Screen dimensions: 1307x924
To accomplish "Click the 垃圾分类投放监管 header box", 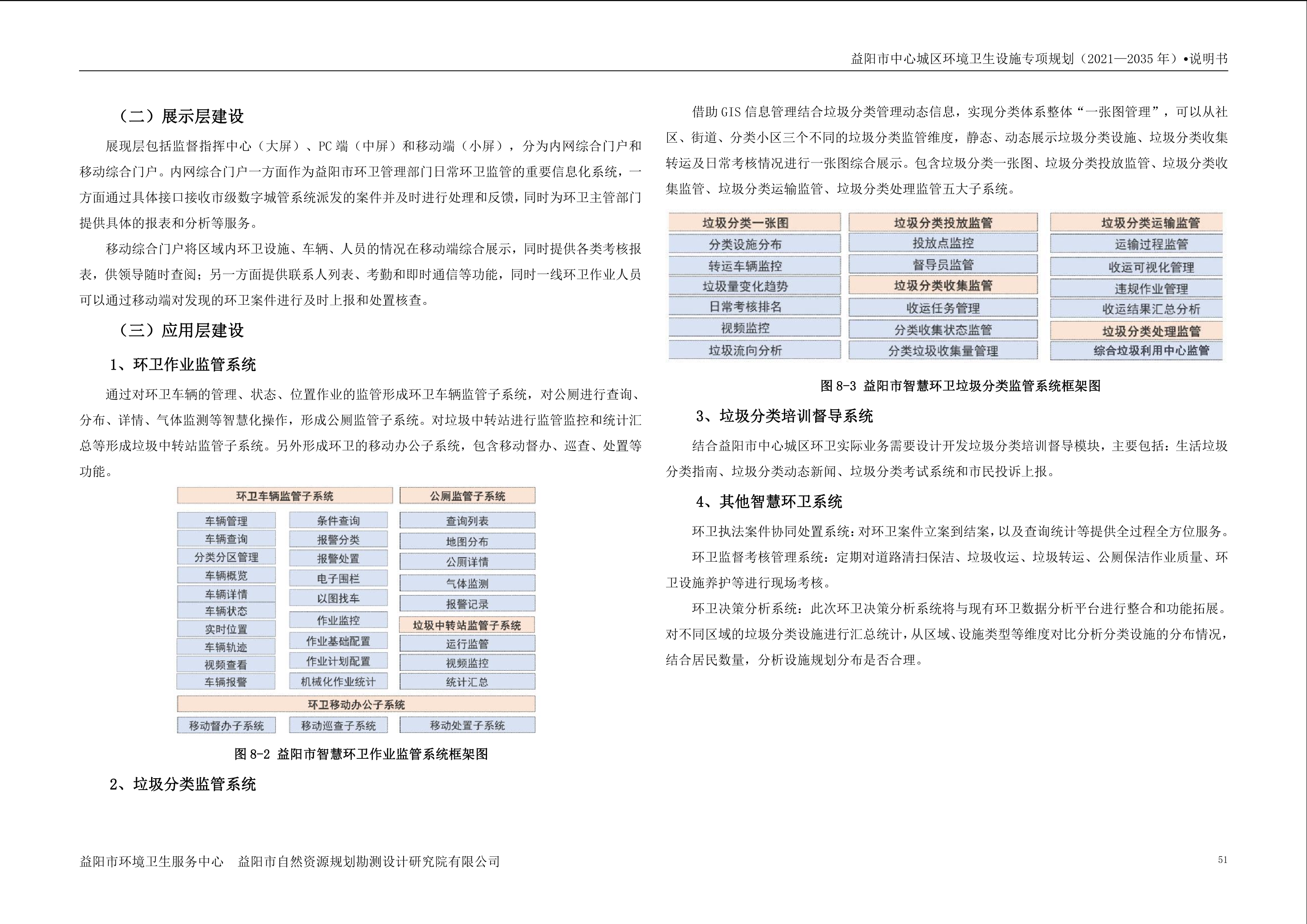I will 942,223.
